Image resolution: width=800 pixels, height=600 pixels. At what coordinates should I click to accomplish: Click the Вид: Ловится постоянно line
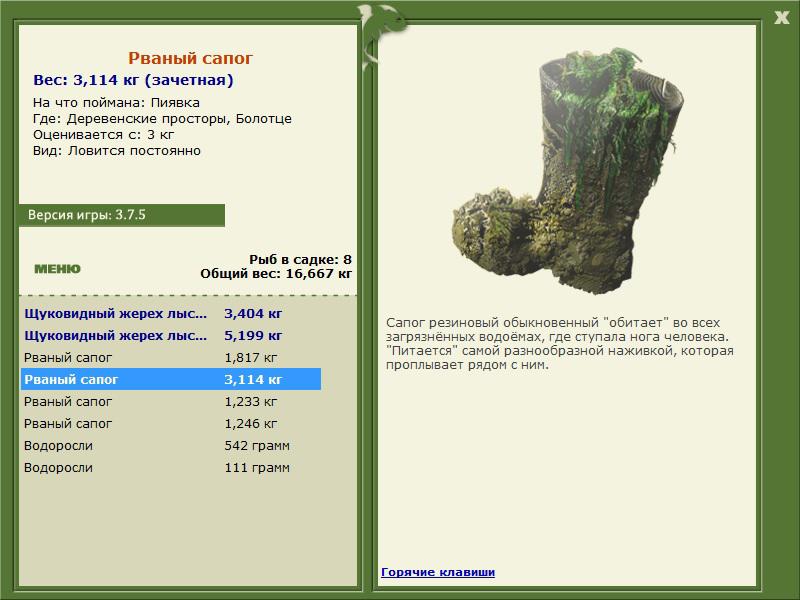tap(117, 151)
